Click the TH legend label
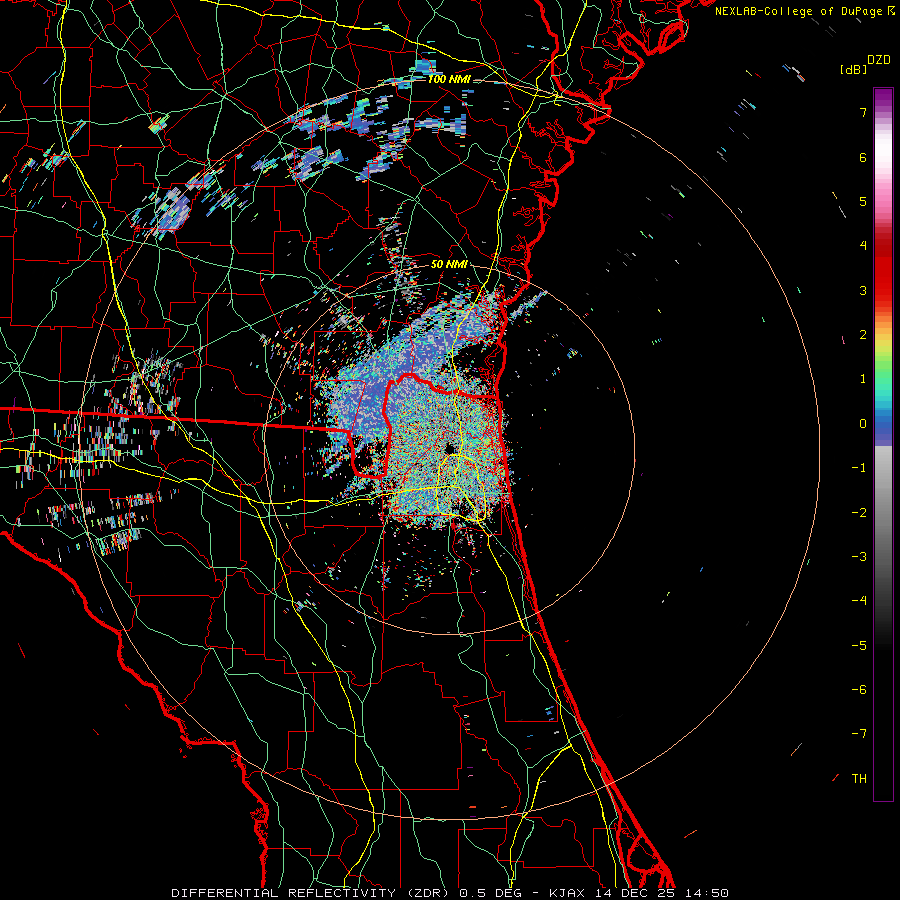 click(859, 778)
